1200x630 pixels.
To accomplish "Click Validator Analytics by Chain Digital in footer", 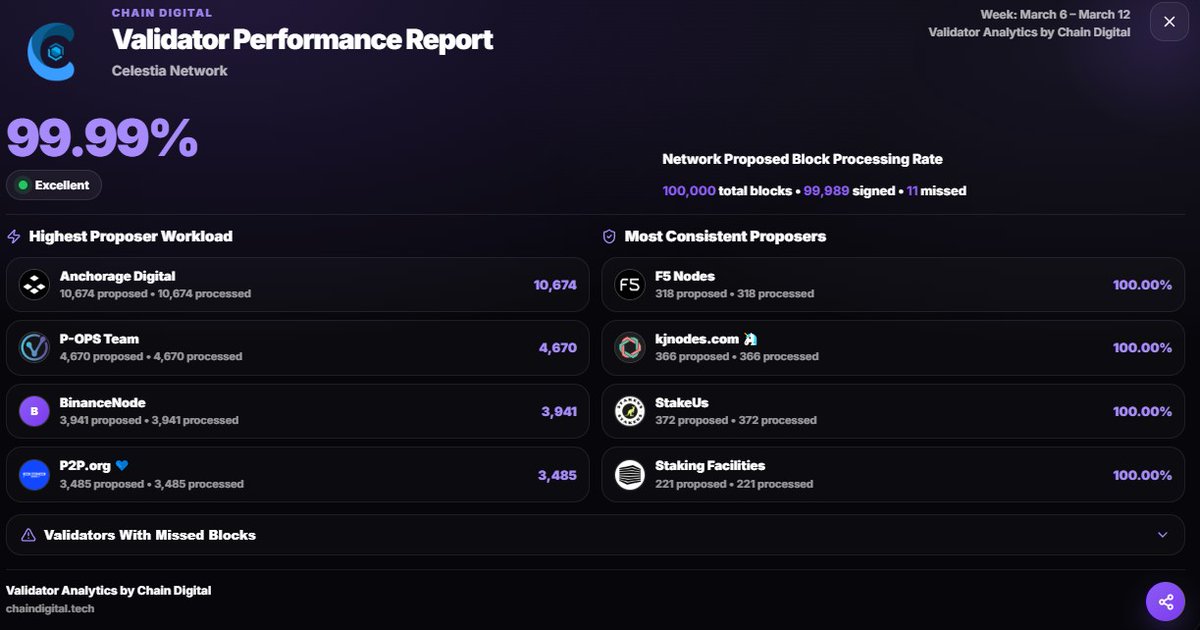I will pos(109,590).
